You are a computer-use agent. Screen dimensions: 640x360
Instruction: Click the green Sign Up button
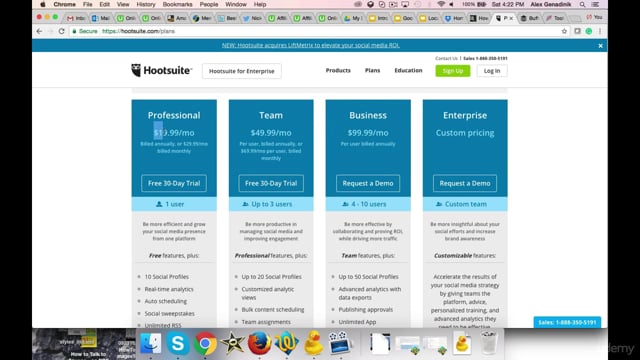tap(453, 71)
